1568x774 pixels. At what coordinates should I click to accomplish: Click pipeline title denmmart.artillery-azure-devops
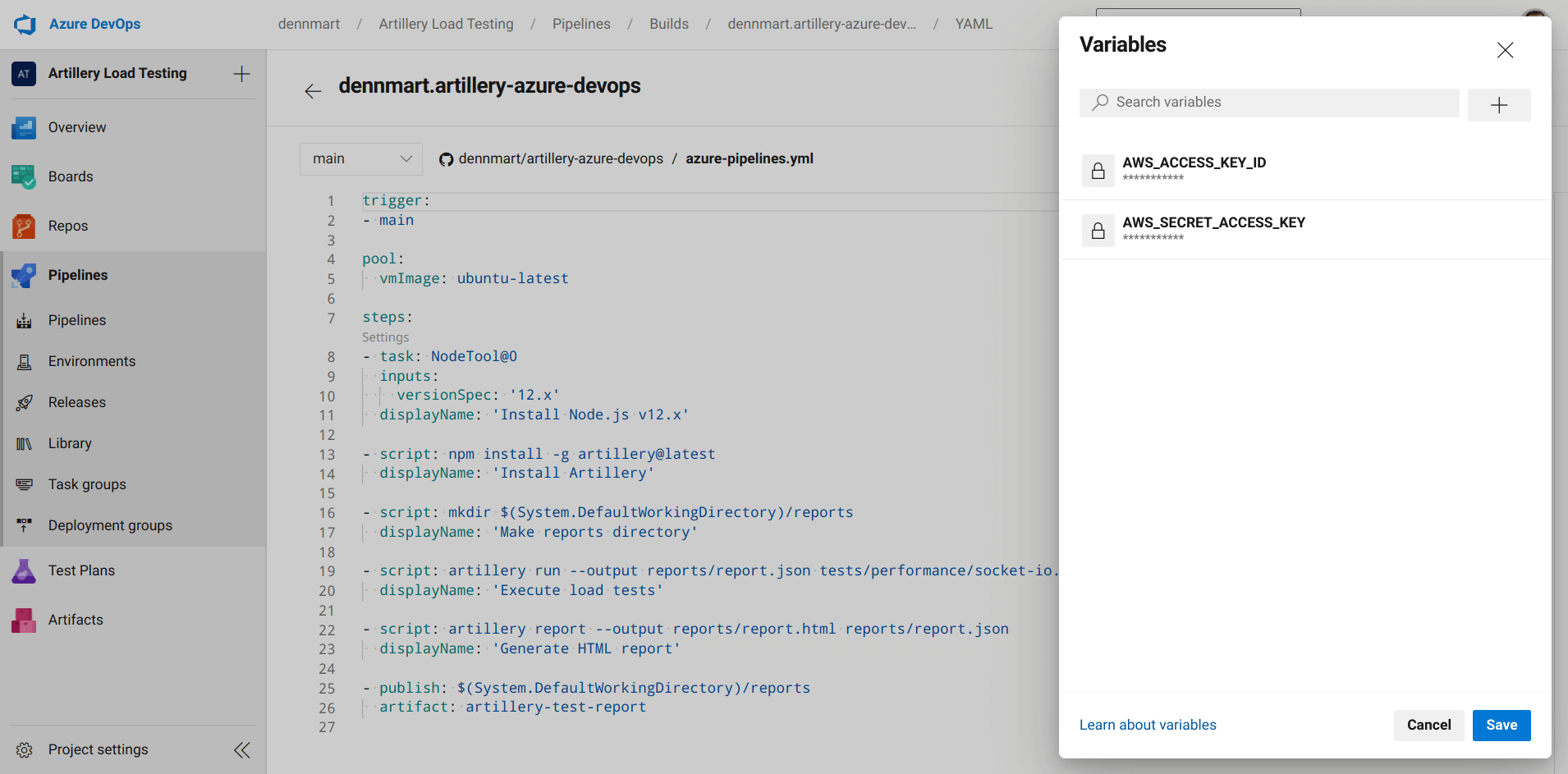click(x=489, y=86)
